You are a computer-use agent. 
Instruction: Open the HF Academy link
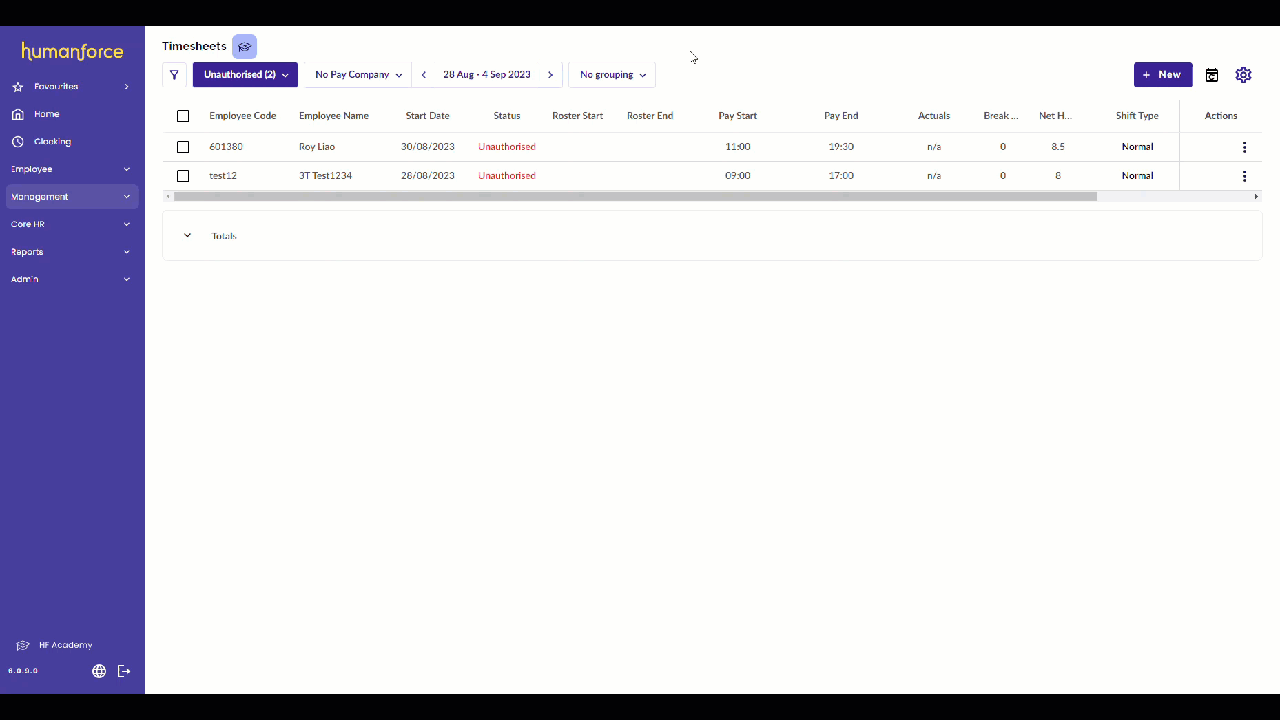click(65, 645)
